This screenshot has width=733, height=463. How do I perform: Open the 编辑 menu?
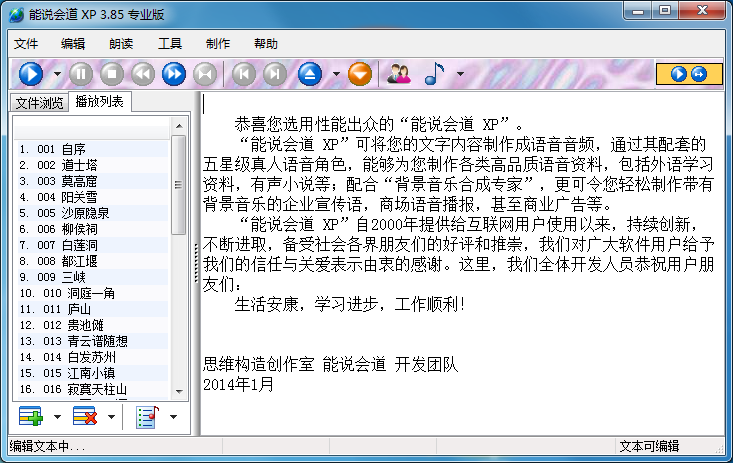tap(73, 43)
